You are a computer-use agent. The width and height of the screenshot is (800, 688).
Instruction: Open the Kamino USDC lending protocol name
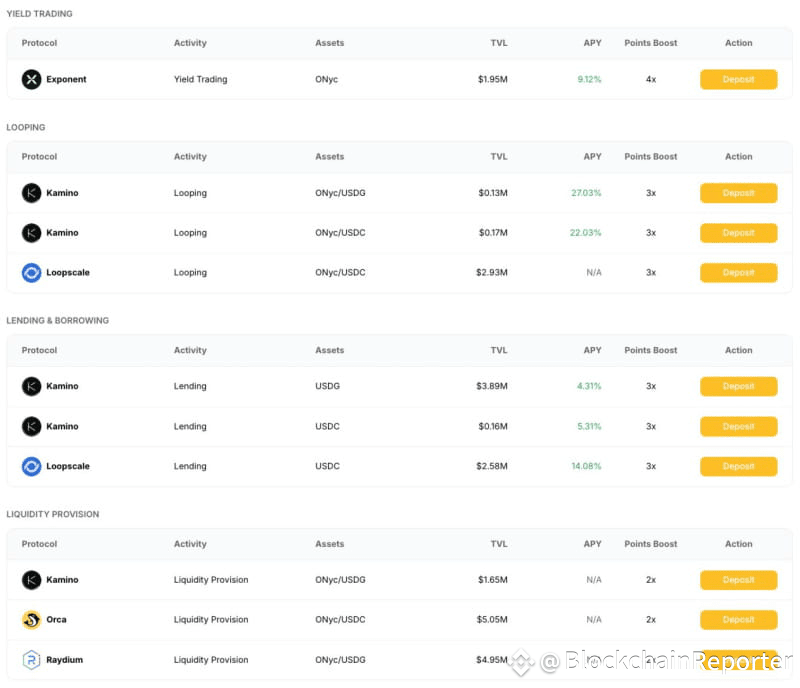click(x=62, y=426)
